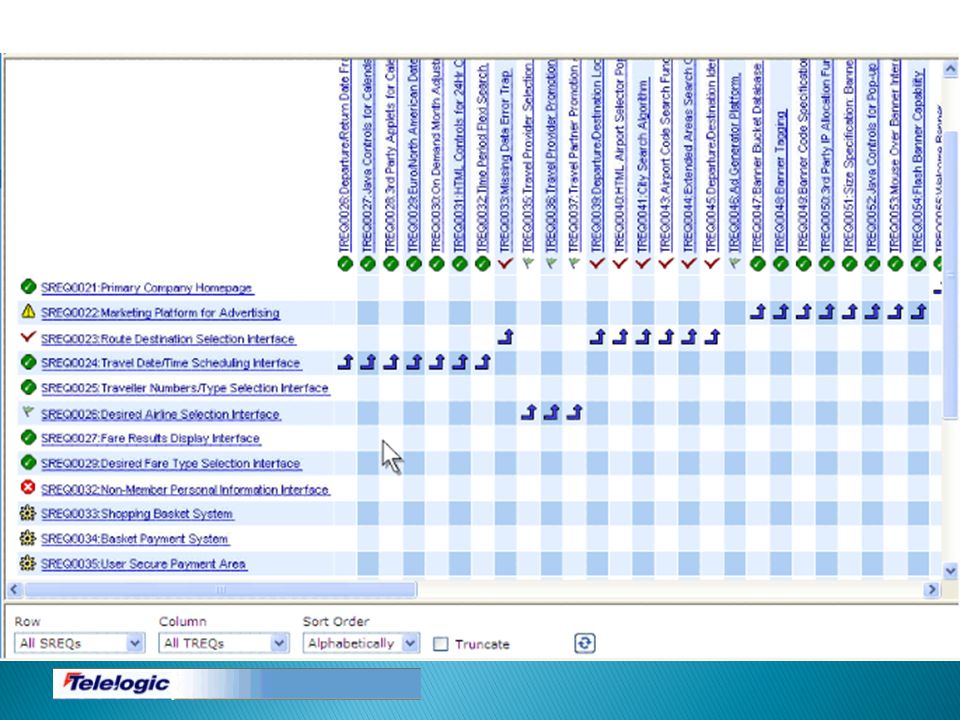Click link arrow for SREQ0022 under TREQ0050
The height and width of the screenshot is (720, 960).
[826, 312]
